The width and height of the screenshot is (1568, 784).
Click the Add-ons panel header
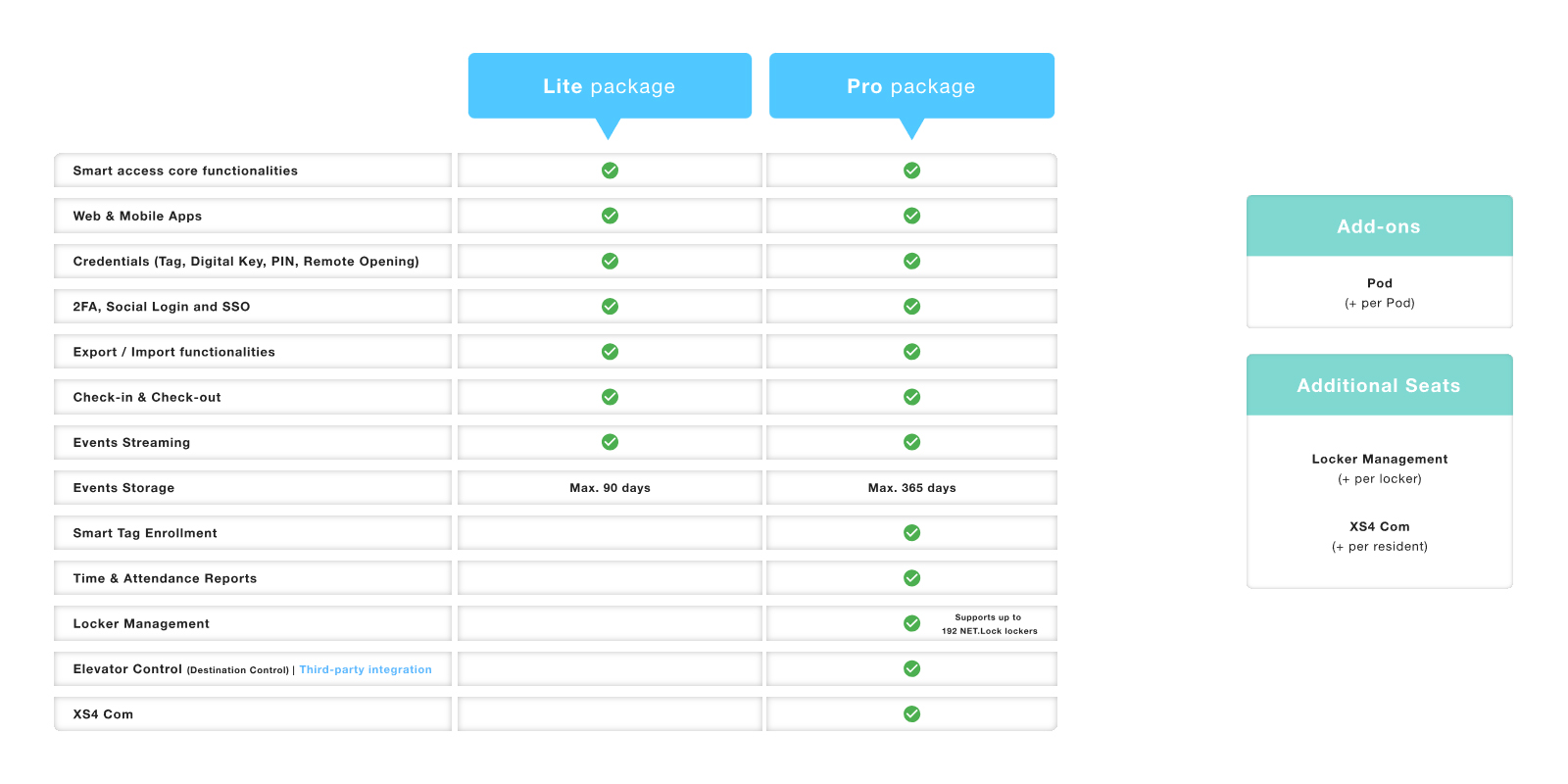point(1379,226)
